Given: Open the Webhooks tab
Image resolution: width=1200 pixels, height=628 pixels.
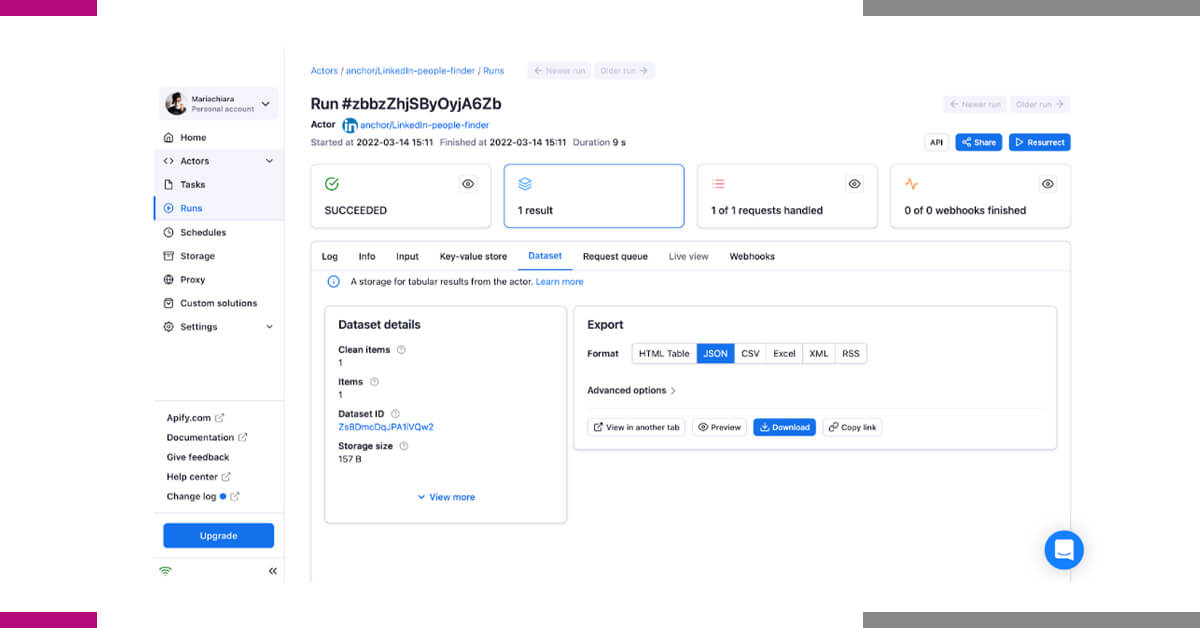Looking at the screenshot, I should (752, 257).
